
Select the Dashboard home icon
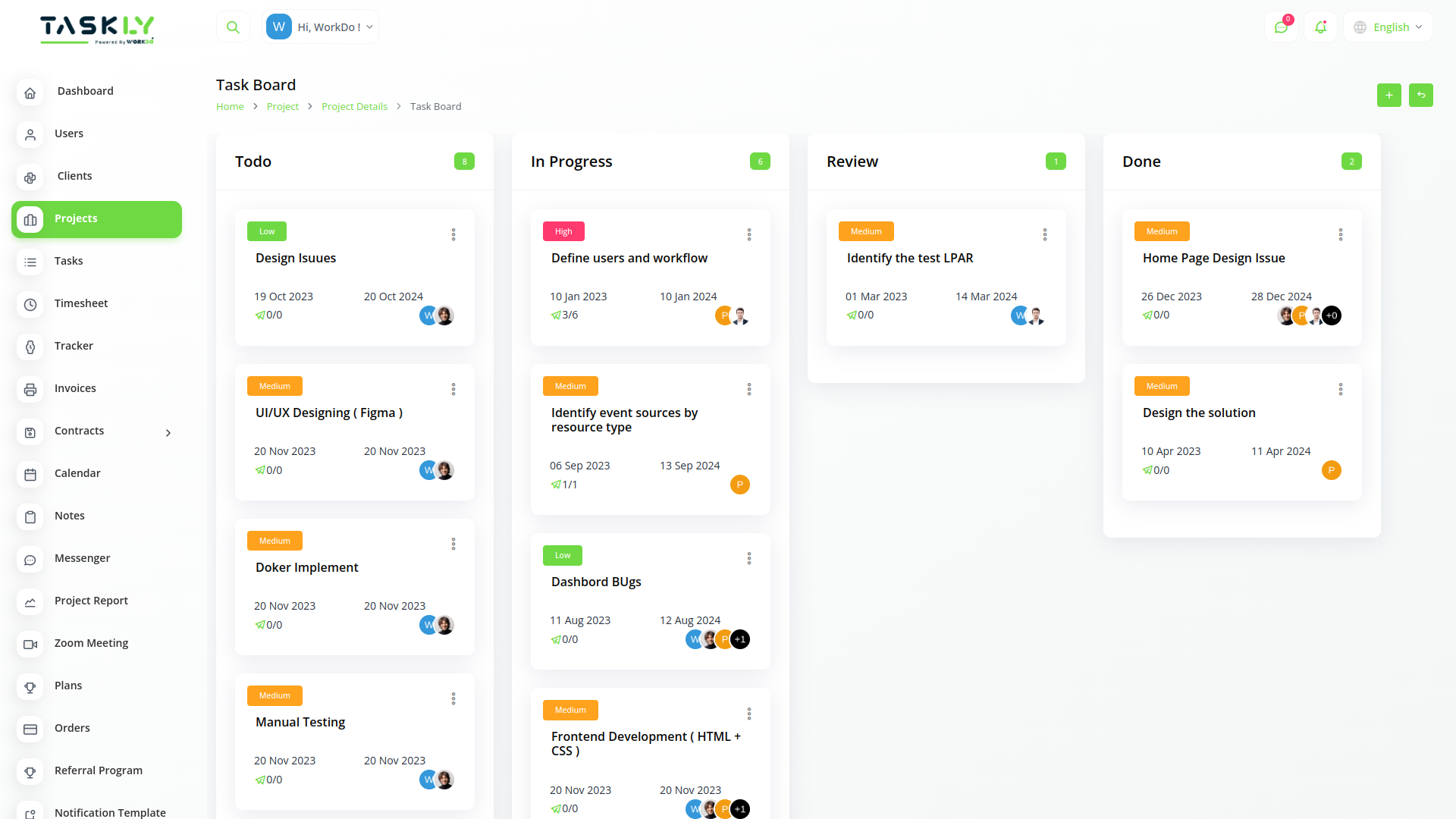point(30,93)
